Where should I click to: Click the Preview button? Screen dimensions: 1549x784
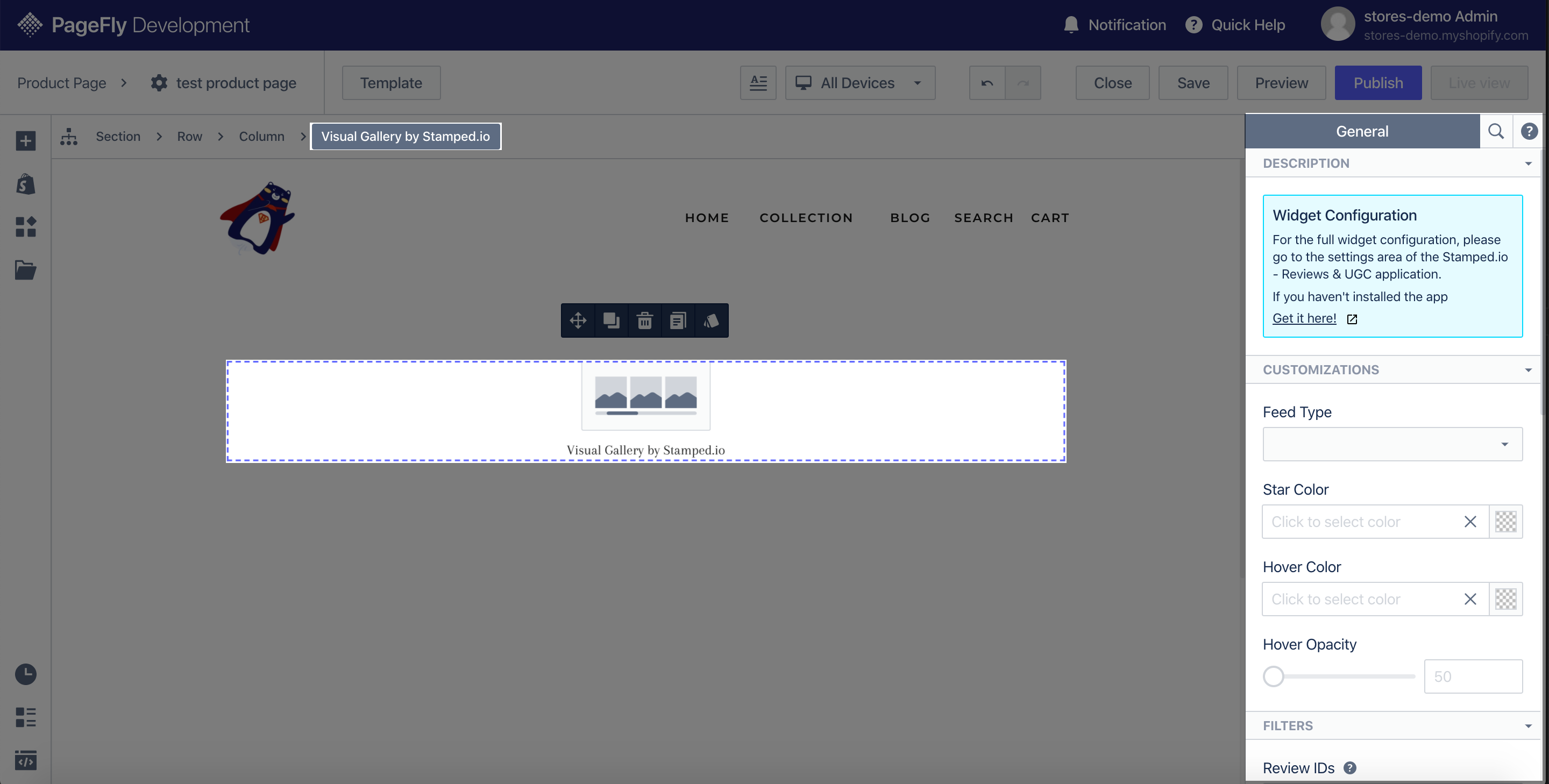1281,83
